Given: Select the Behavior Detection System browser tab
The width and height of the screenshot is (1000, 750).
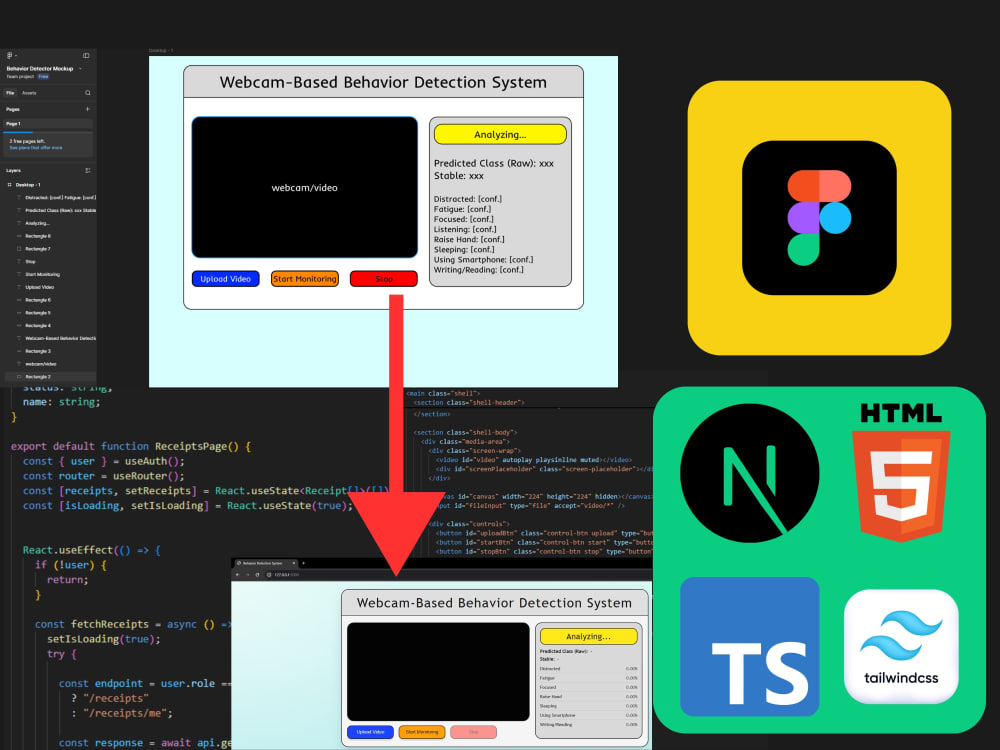Looking at the screenshot, I should coord(265,563).
